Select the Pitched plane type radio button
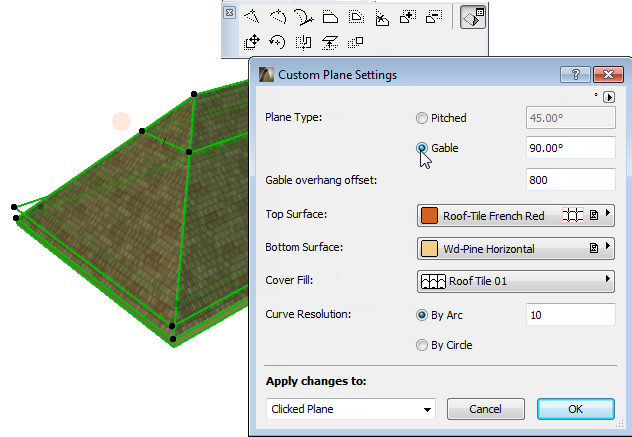Screen dimensions: 632x437 (422, 118)
